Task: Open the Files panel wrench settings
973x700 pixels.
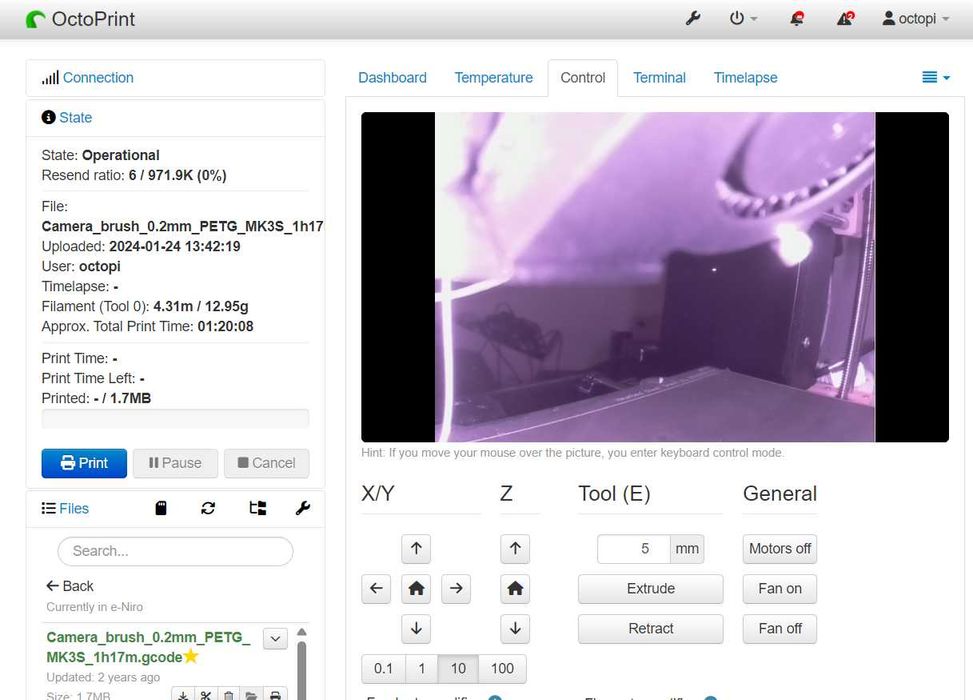Action: point(303,508)
